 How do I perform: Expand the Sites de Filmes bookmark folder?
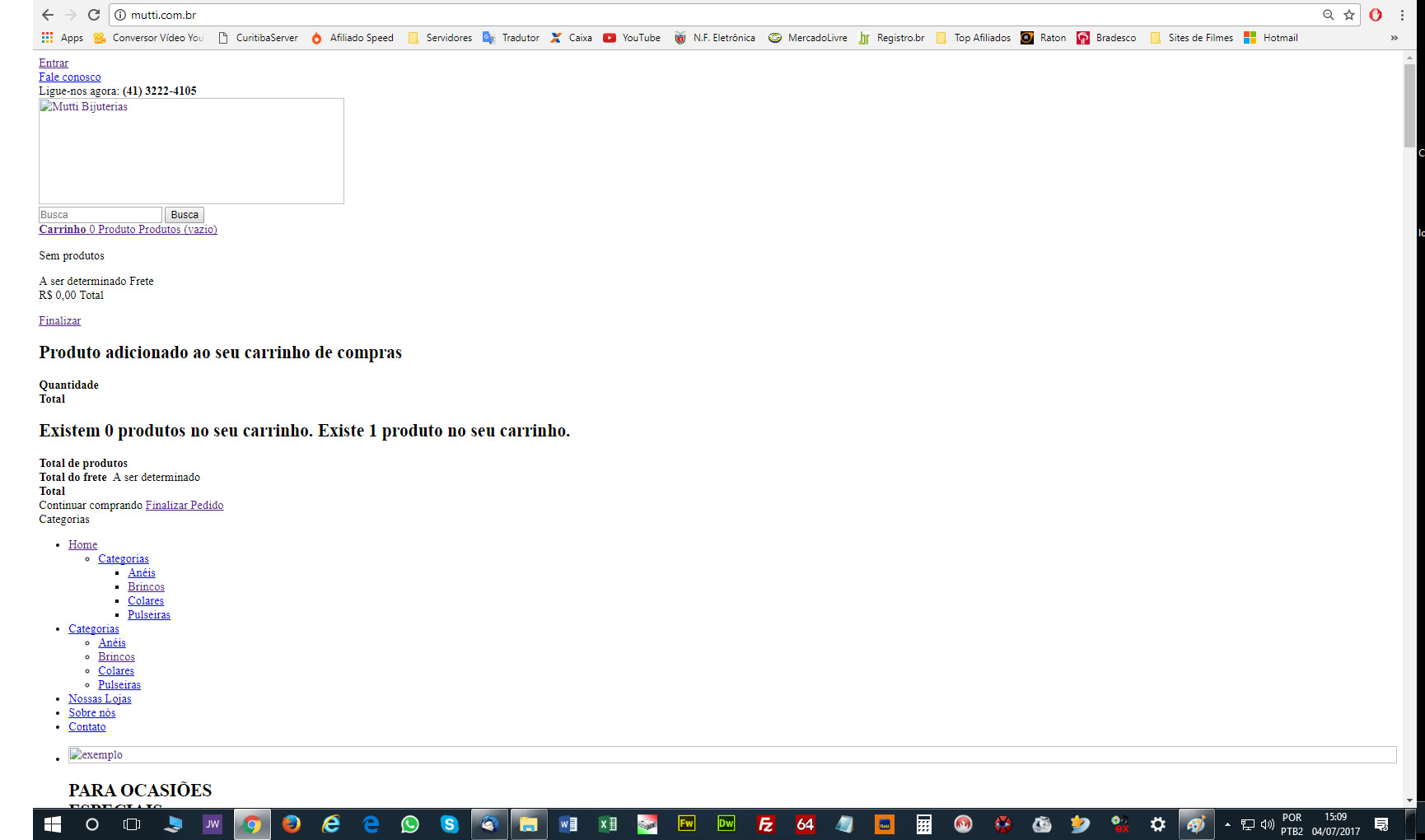click(x=1192, y=38)
